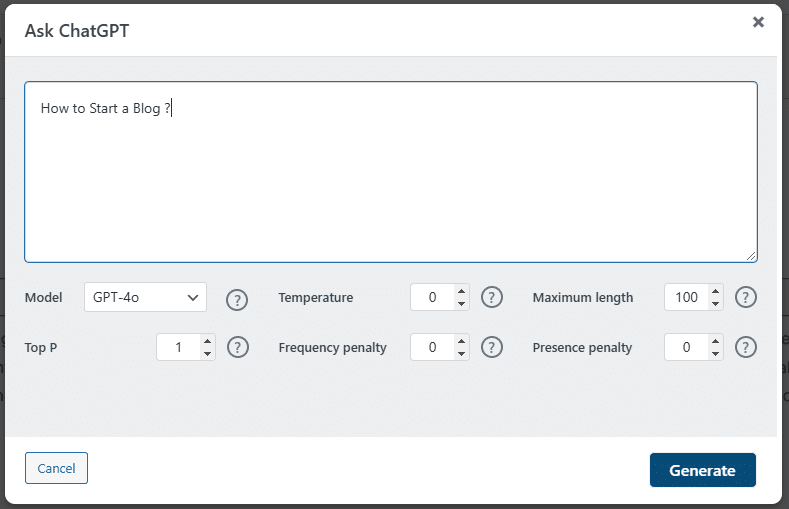Show help tooltip for Temperature setting

(492, 297)
